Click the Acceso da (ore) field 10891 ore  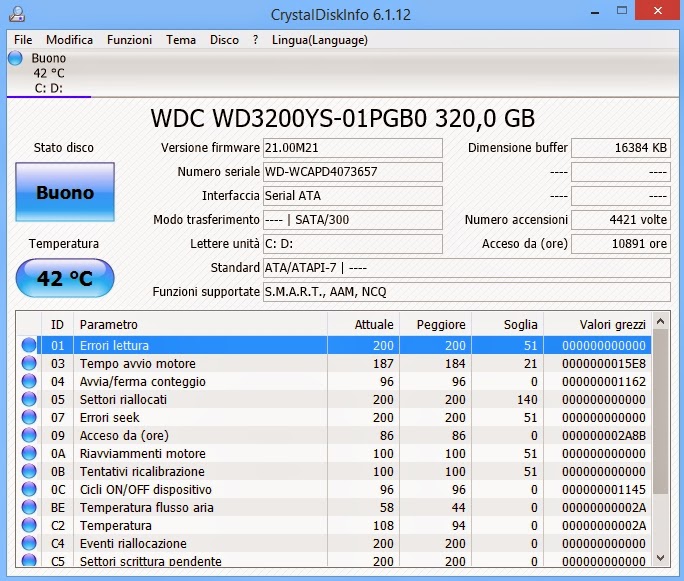(621, 244)
